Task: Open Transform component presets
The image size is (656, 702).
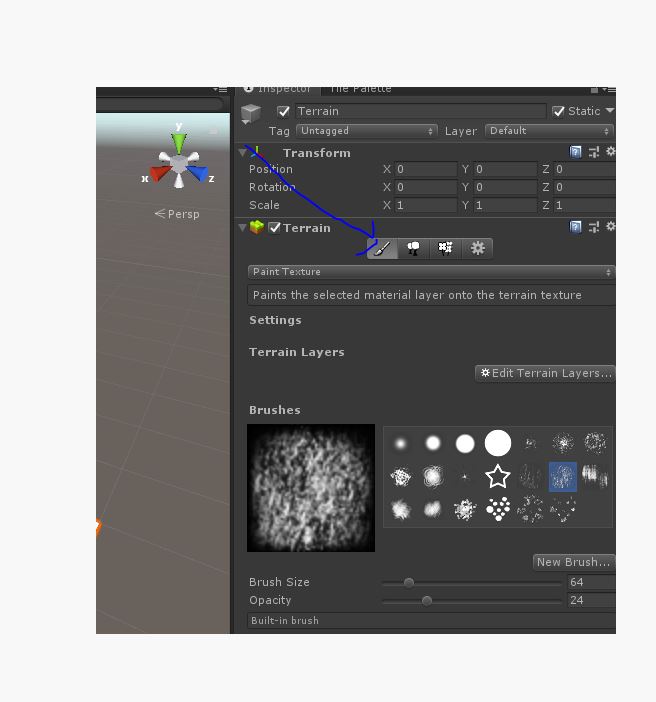Action: tap(594, 152)
